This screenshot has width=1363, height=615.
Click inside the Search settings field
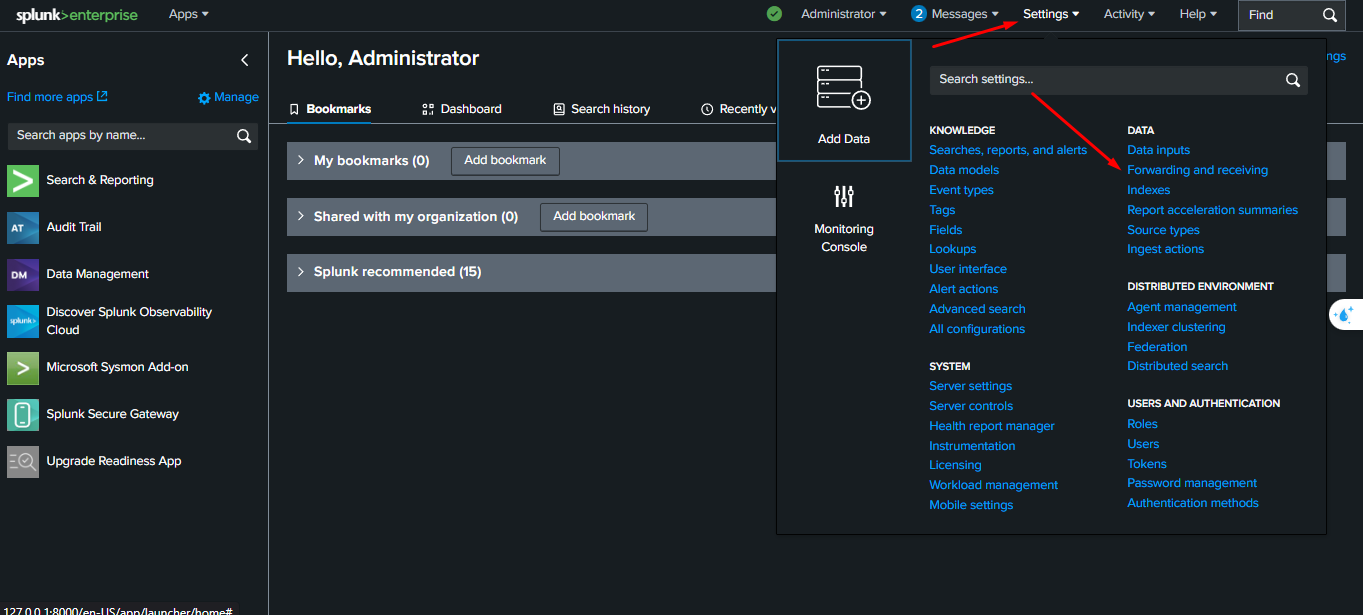click(x=1100, y=79)
